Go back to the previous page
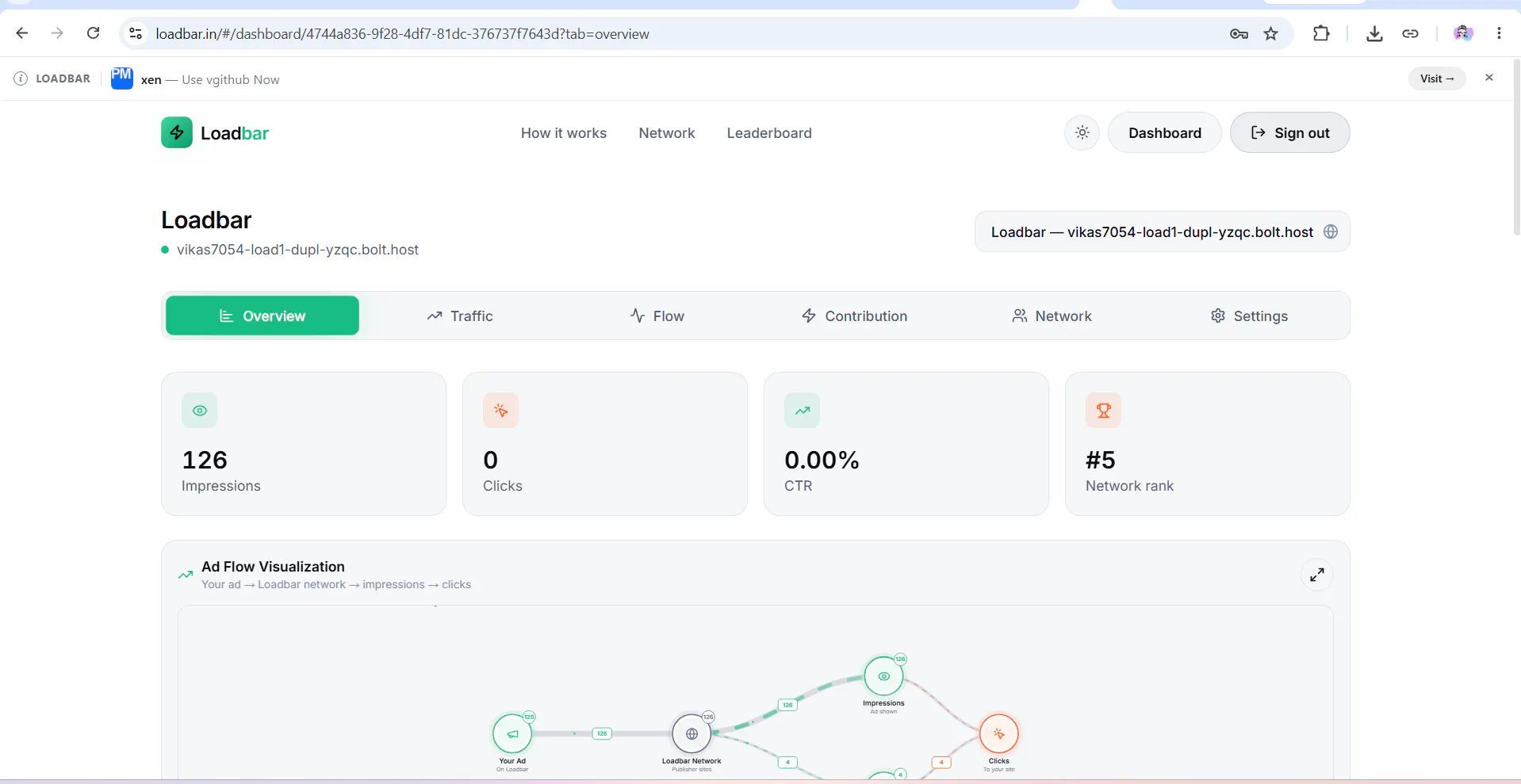Screen dimensions: 1521x784 pos(22,33)
